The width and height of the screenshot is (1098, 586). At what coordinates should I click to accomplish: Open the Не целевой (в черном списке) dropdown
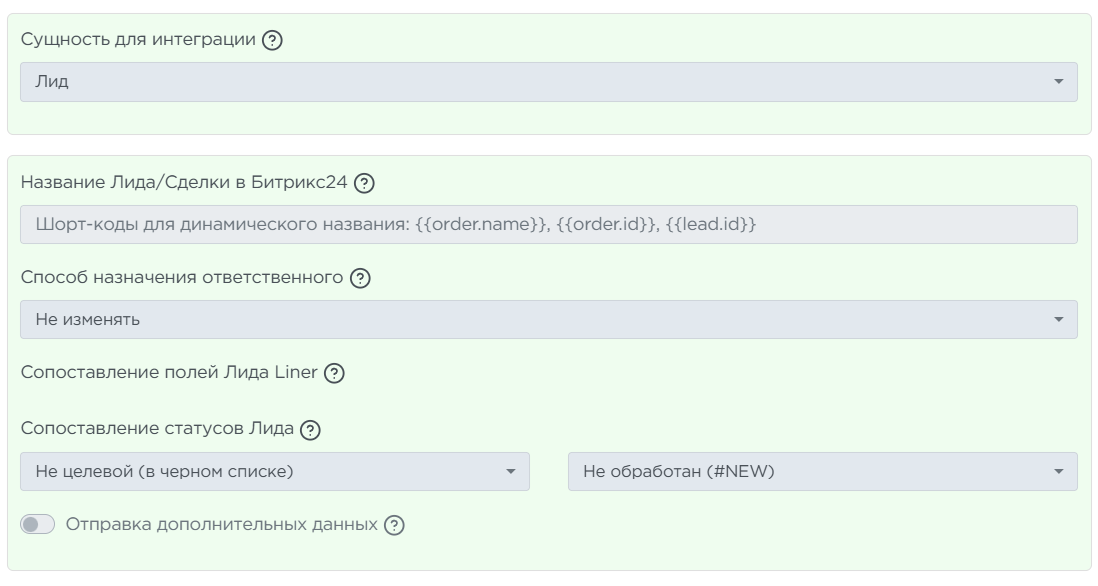click(x=265, y=471)
